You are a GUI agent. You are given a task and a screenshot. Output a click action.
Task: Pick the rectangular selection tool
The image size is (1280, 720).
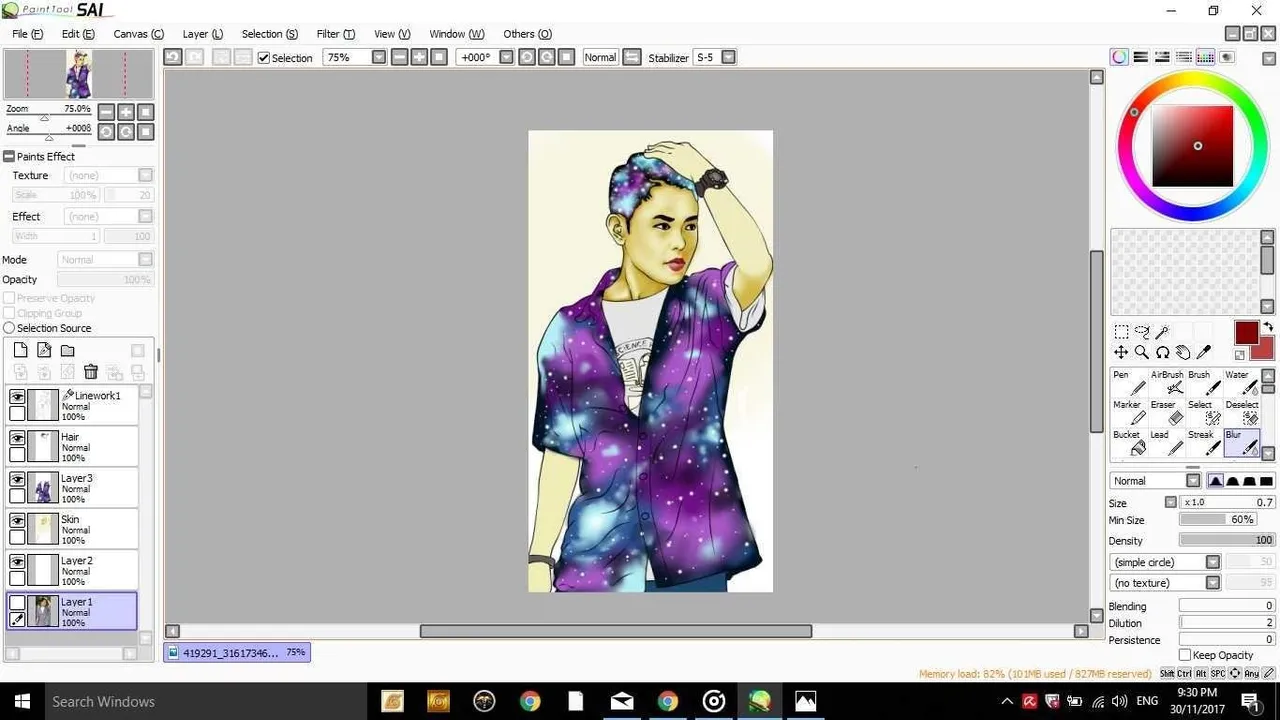point(1121,332)
